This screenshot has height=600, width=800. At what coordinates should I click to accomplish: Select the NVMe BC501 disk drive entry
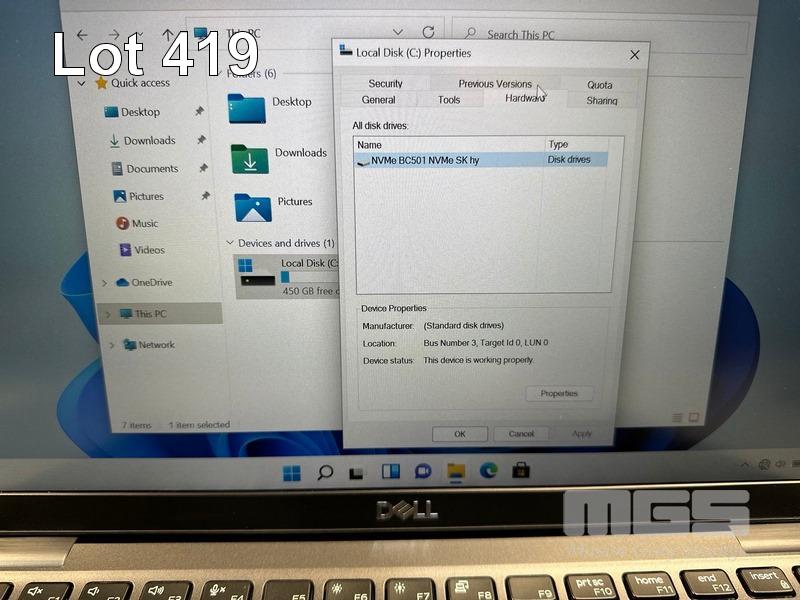pyautogui.click(x=425, y=160)
